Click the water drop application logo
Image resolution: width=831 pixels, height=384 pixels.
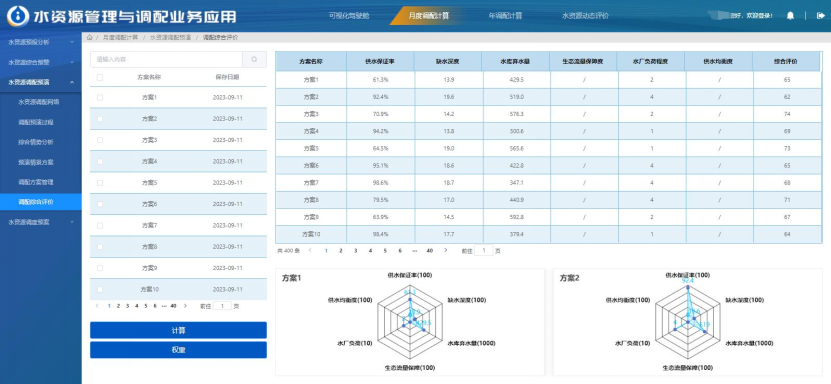coord(17,16)
